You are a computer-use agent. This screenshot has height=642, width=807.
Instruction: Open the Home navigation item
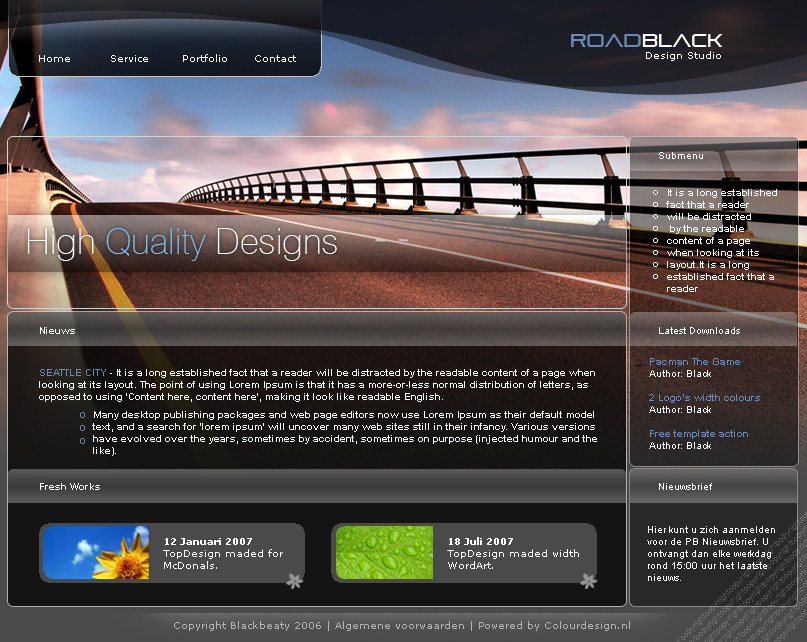point(54,59)
